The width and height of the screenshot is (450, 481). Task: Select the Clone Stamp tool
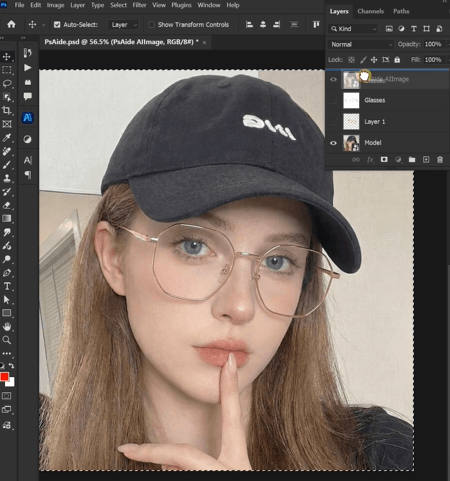point(7,178)
